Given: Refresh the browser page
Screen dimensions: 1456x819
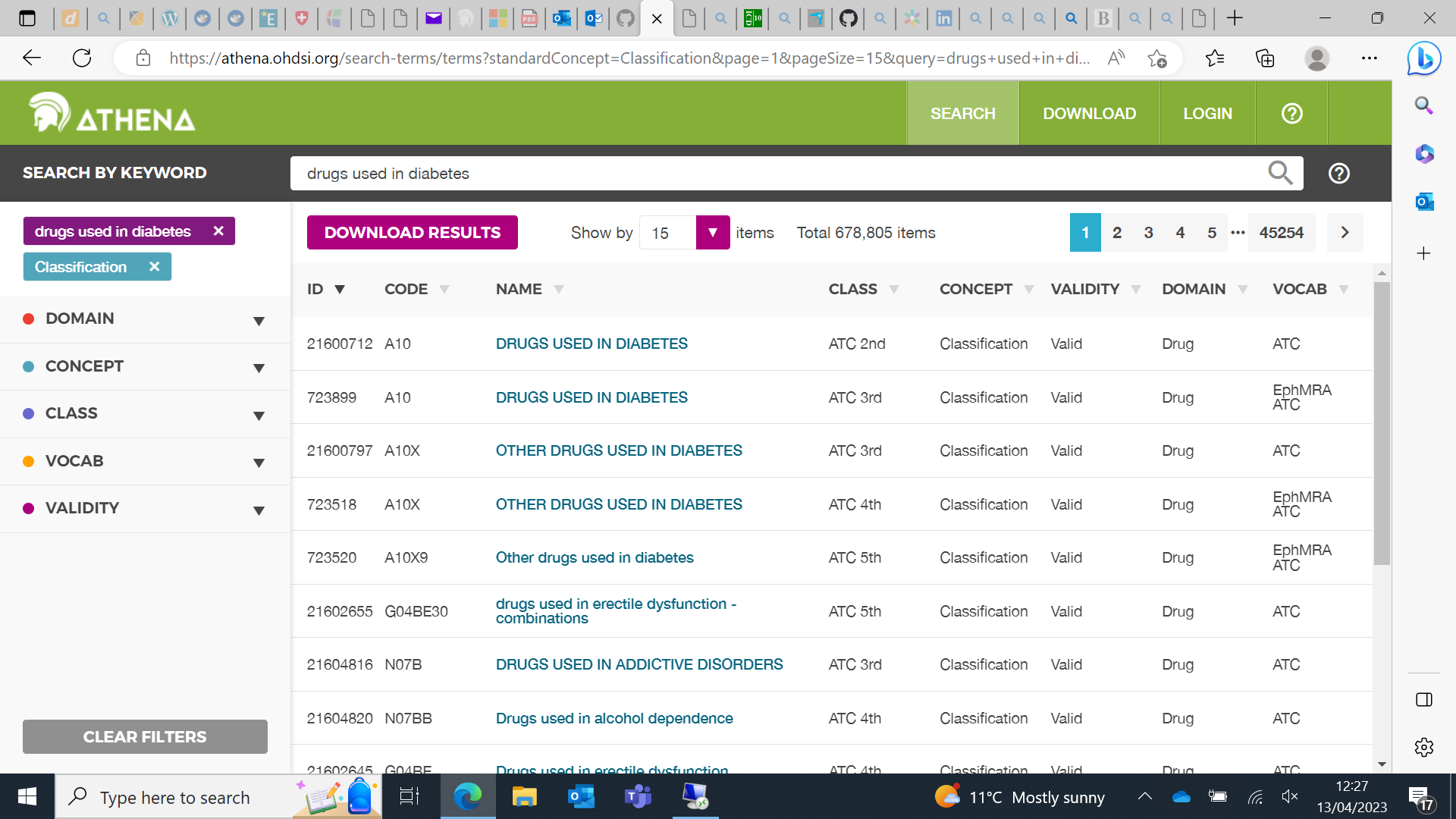Looking at the screenshot, I should pyautogui.click(x=82, y=58).
